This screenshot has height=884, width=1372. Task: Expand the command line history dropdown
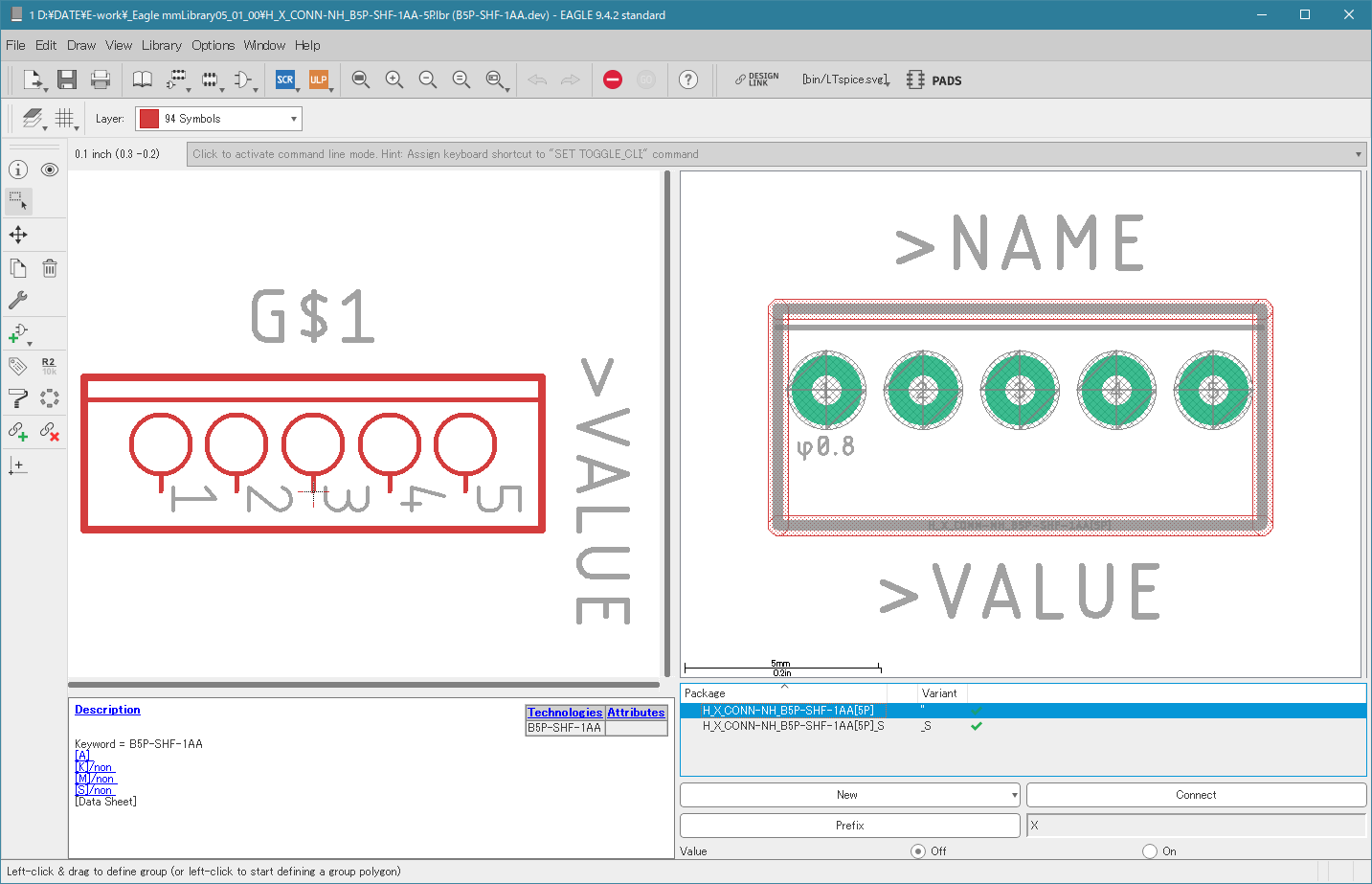point(1358,154)
